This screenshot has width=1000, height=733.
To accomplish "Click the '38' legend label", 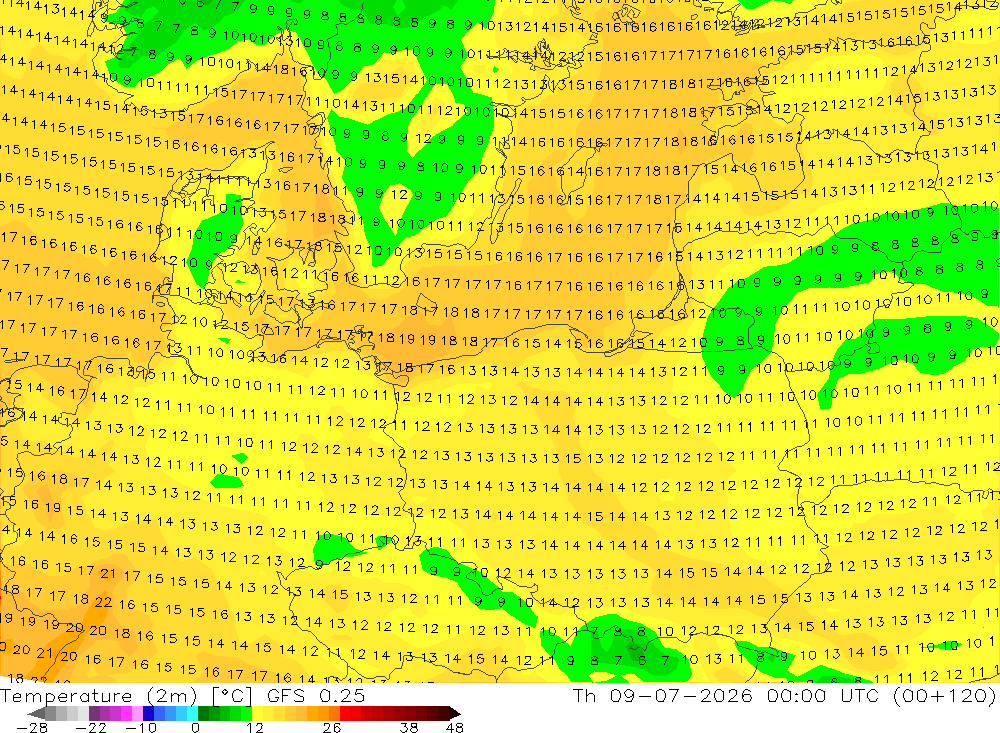I will coord(409,727).
